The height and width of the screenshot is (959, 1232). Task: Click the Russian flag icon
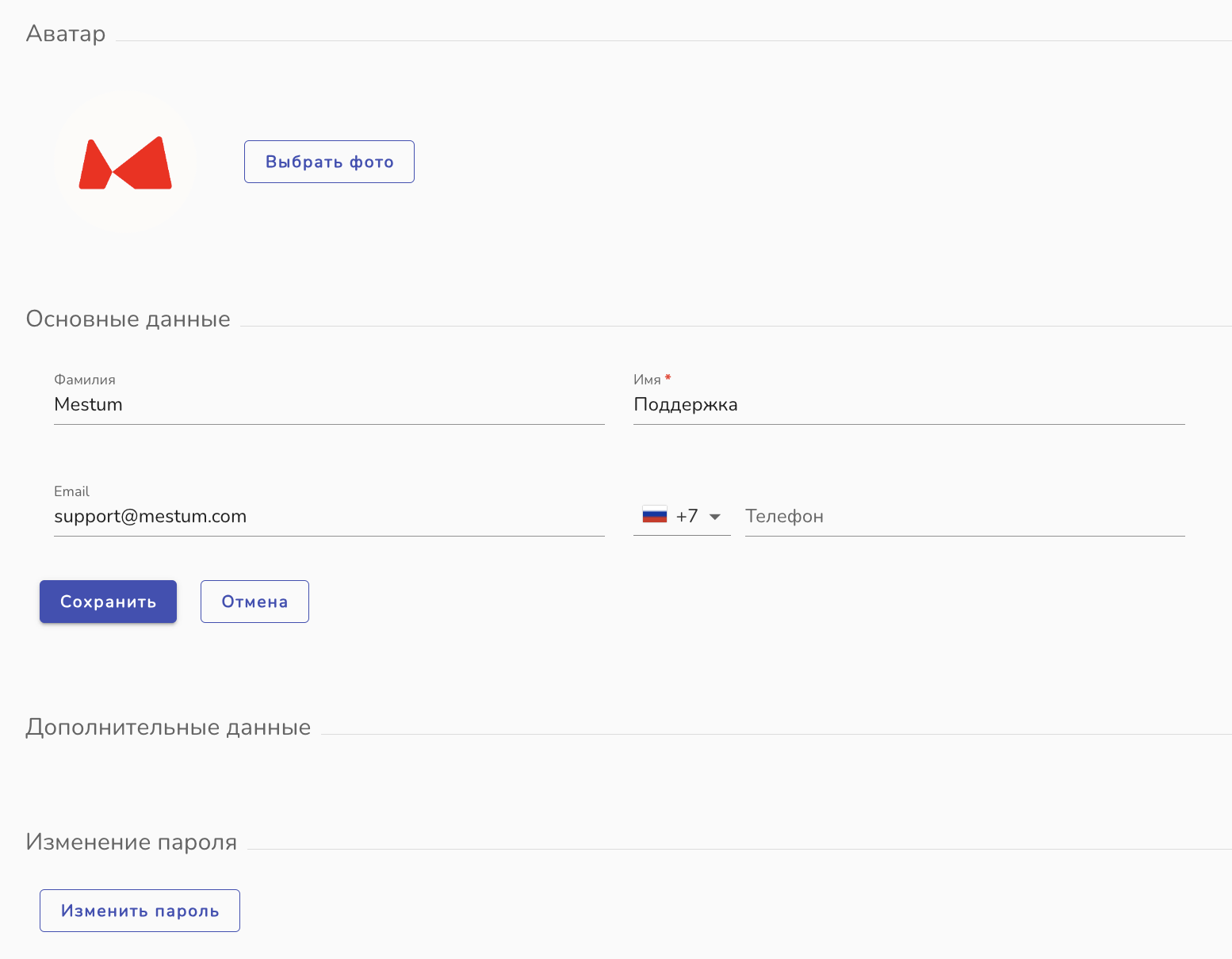point(654,516)
